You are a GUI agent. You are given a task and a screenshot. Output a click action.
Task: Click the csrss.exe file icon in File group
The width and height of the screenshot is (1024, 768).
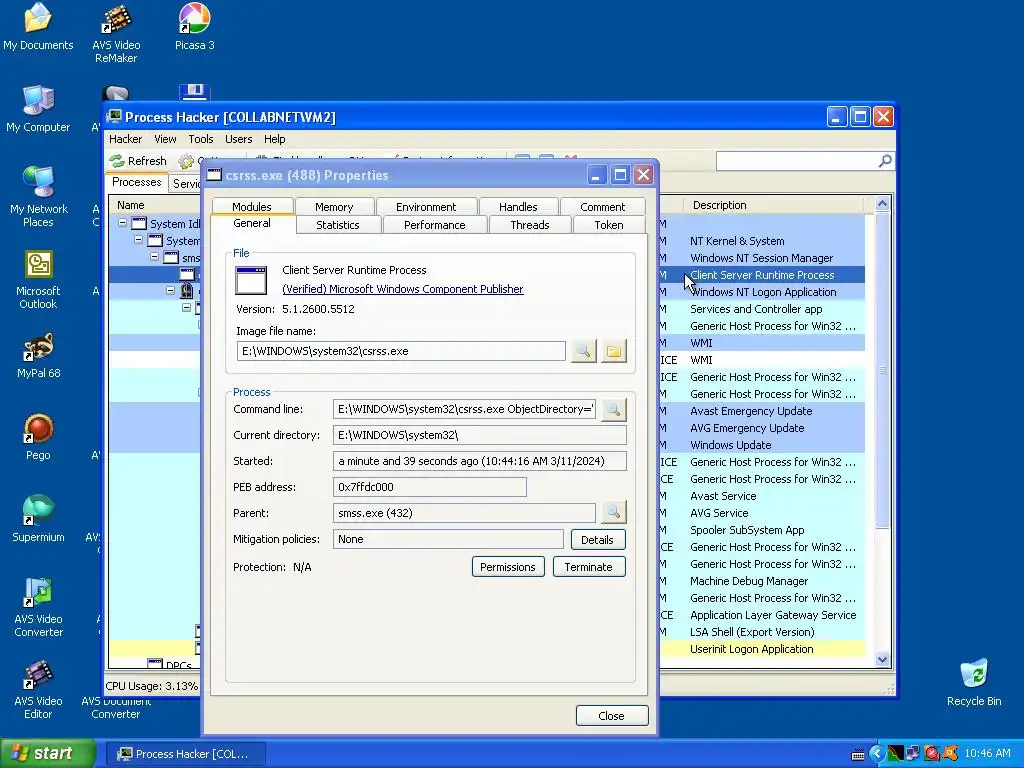(251, 281)
